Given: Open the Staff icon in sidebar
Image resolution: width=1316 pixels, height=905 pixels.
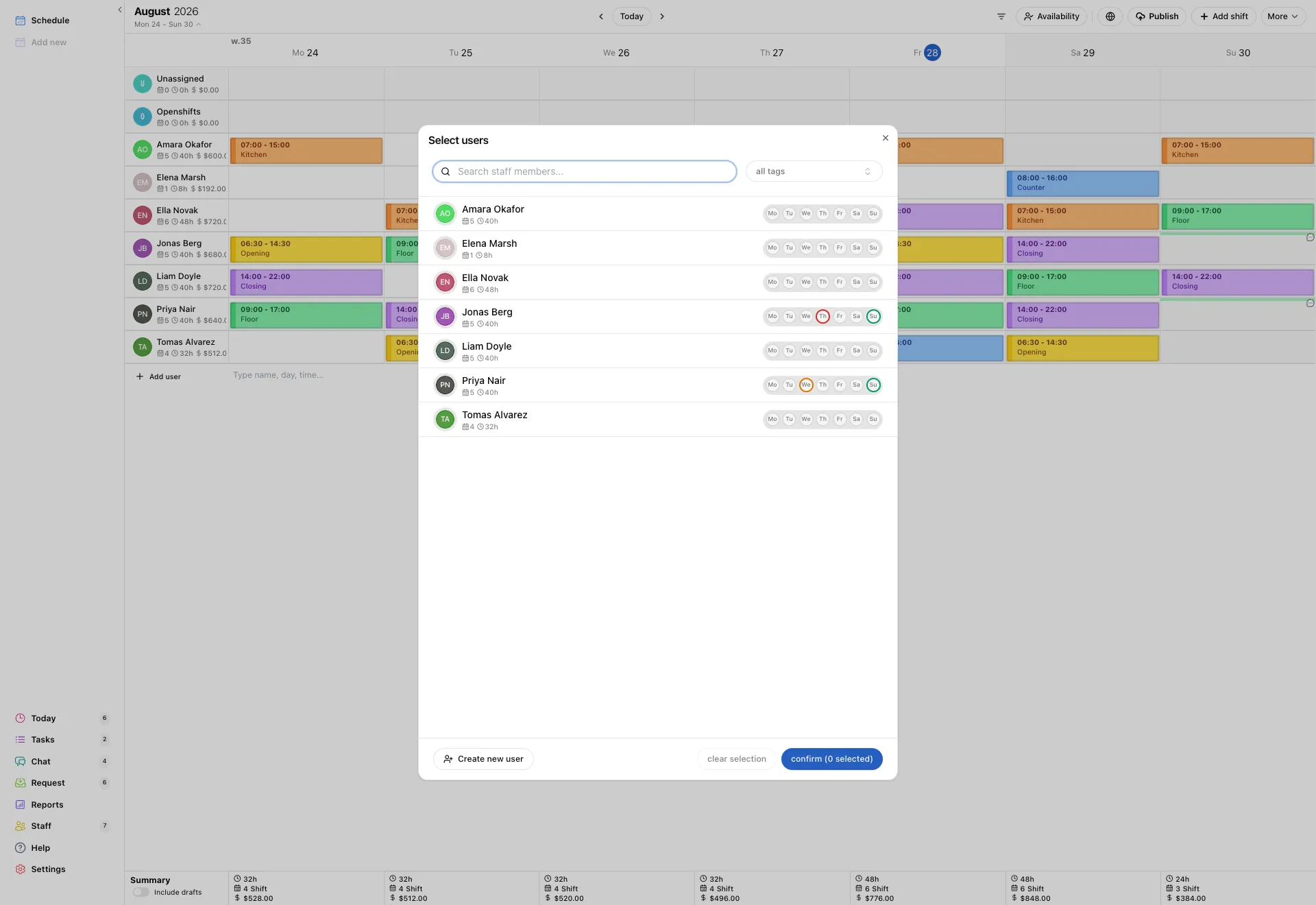Looking at the screenshot, I should tap(21, 826).
